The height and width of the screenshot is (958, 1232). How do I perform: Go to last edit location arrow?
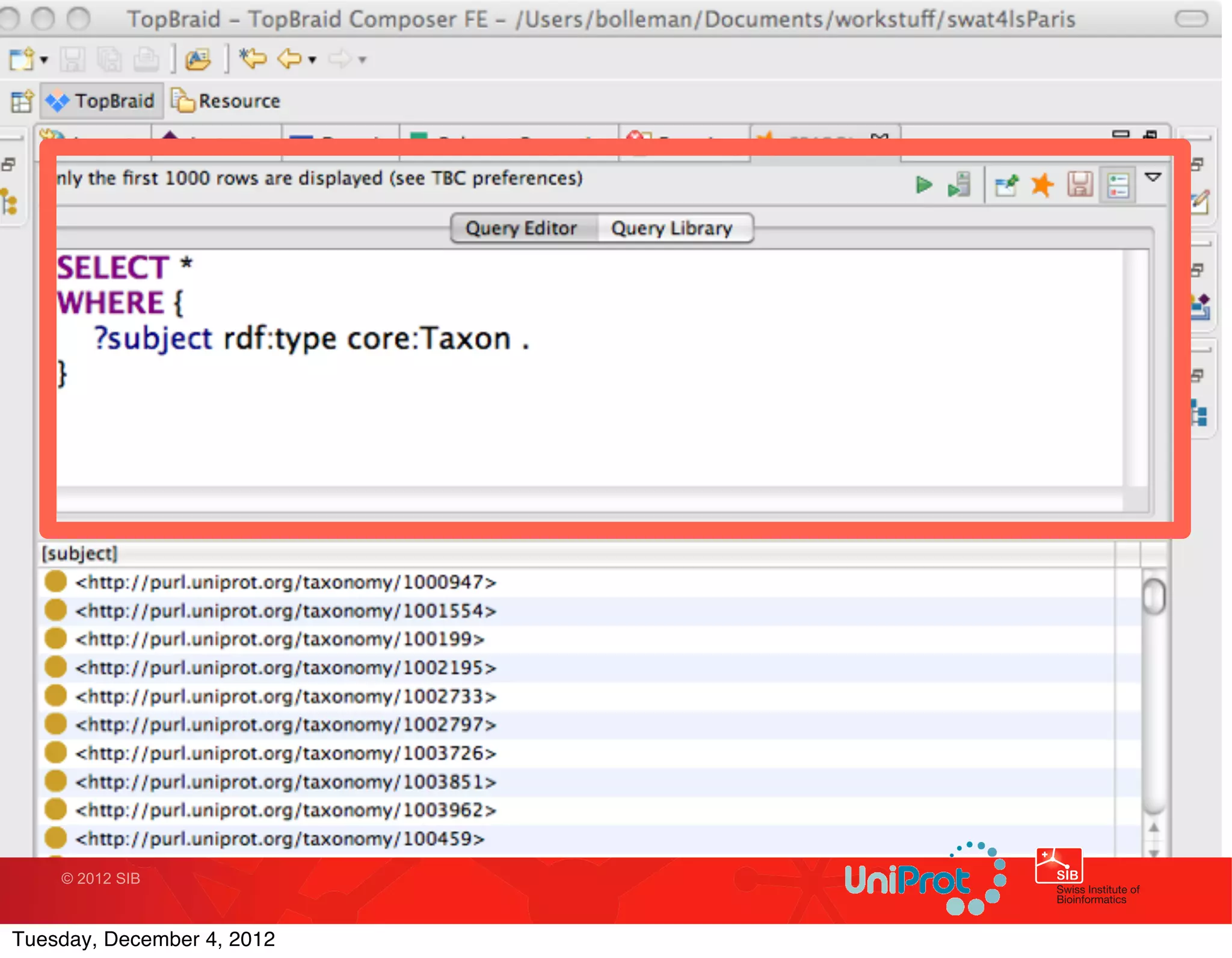(253, 59)
